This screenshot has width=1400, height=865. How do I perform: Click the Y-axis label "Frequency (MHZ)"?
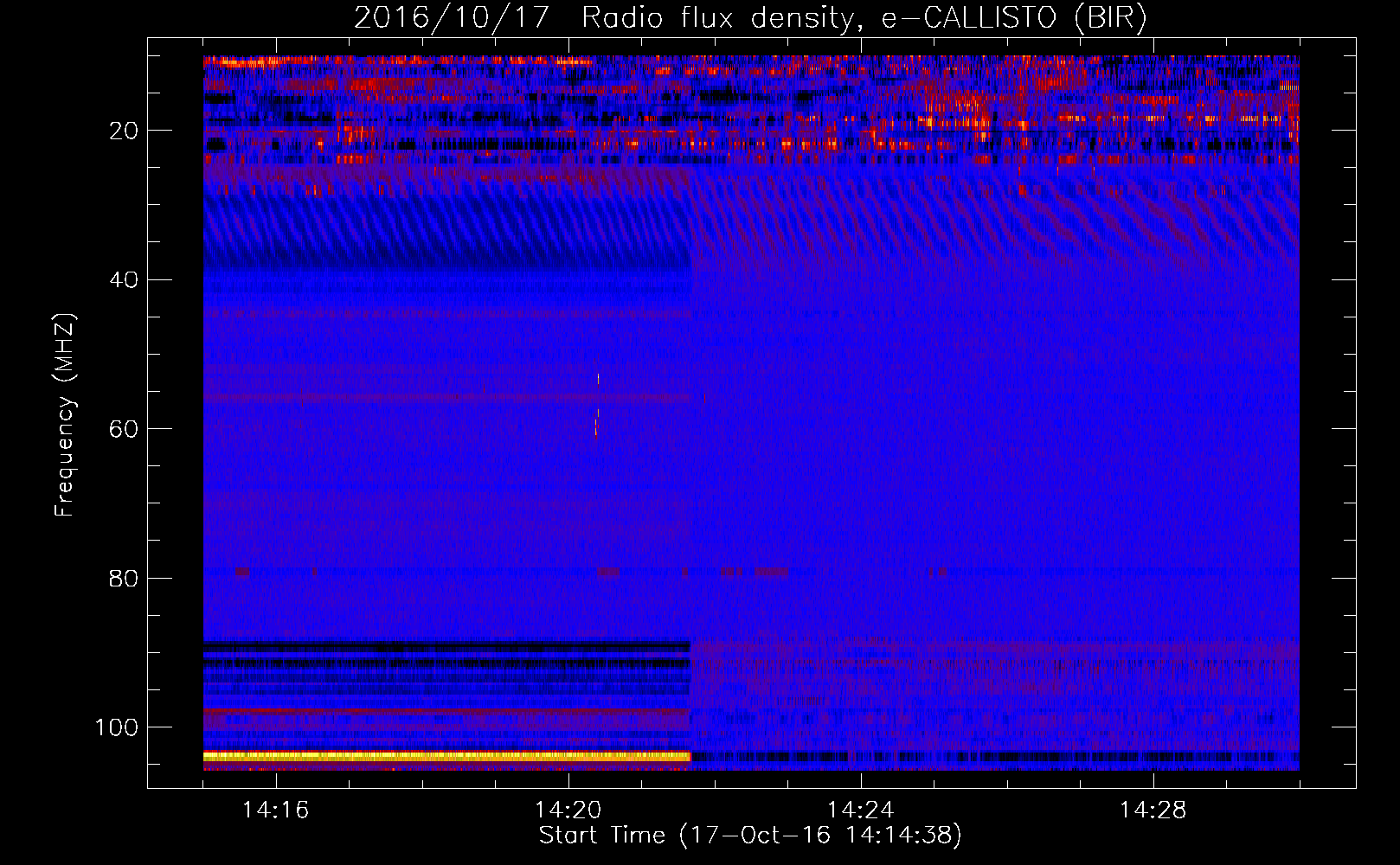click(65, 415)
